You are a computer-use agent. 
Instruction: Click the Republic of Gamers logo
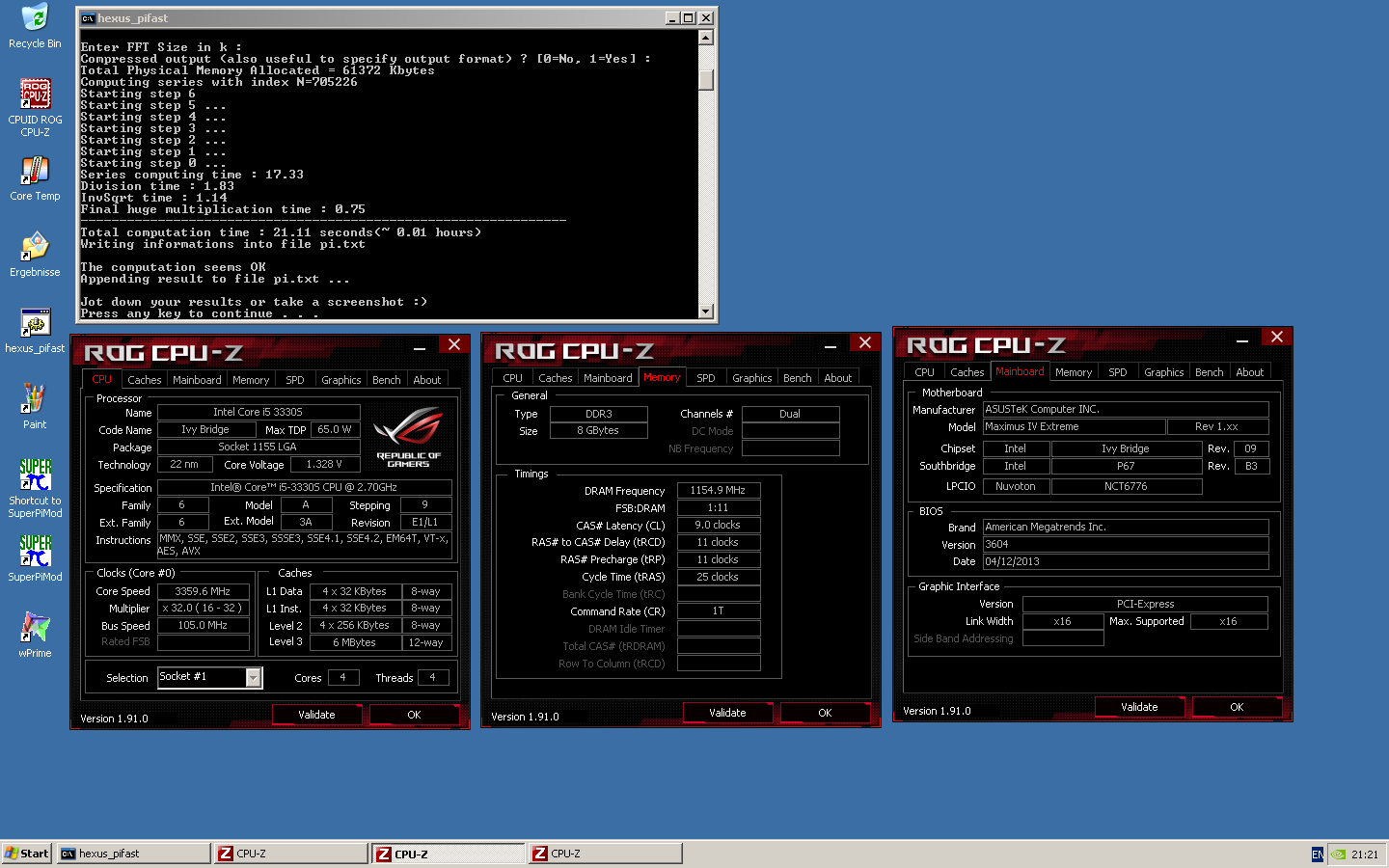coord(409,438)
